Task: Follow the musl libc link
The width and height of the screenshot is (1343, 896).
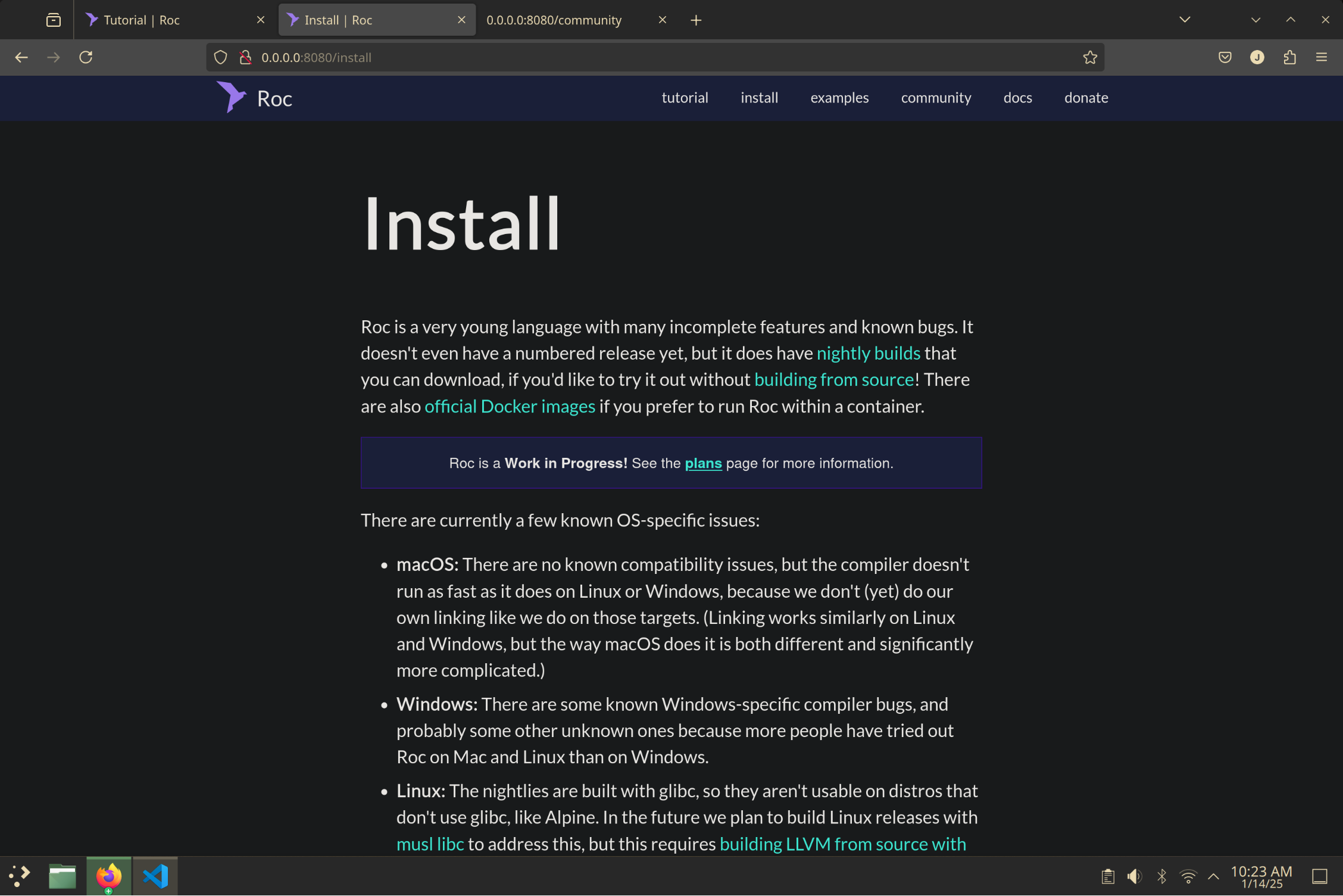Action: tap(430, 844)
